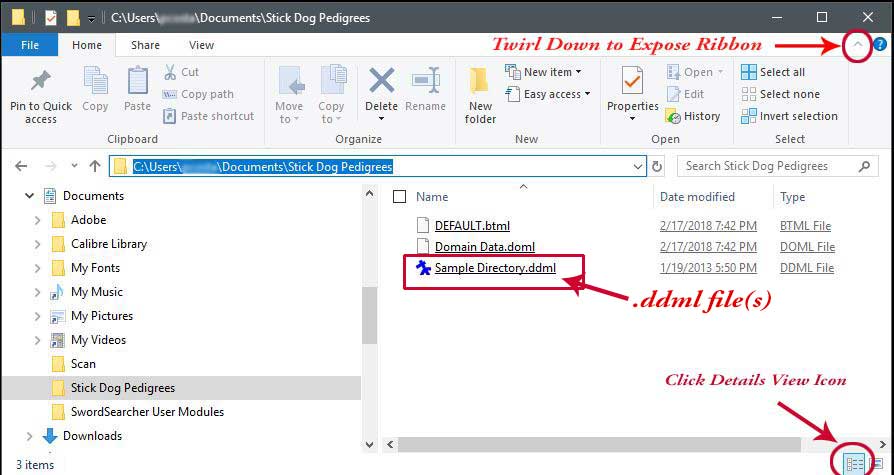The image size is (894, 475).
Task: Click the address bar path field
Action: coord(377,167)
